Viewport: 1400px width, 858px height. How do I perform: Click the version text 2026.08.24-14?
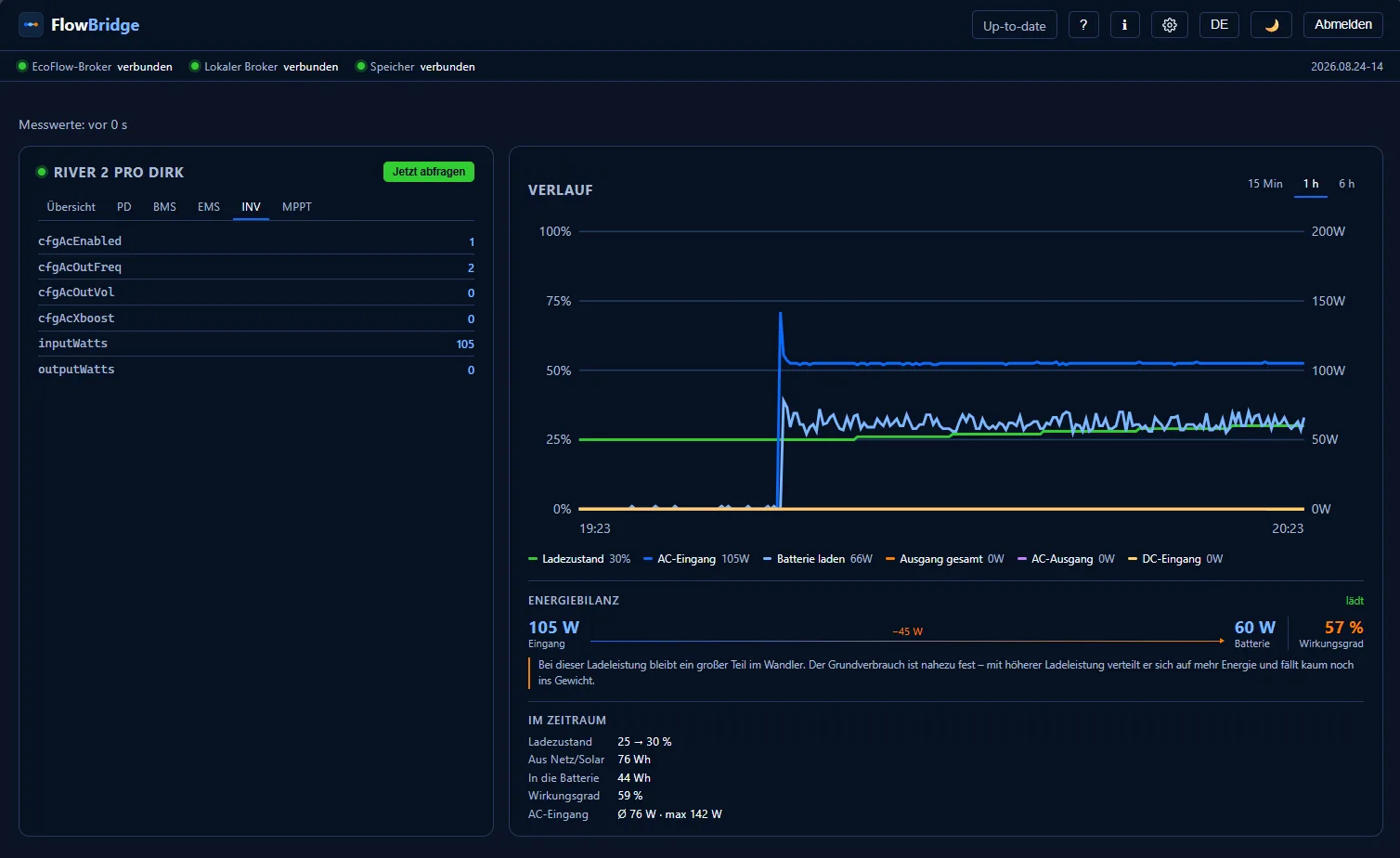click(x=1347, y=67)
